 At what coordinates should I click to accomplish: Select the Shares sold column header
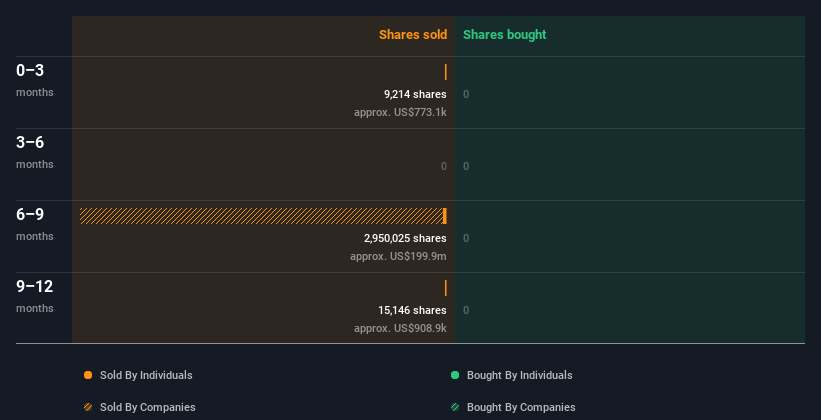[412, 35]
